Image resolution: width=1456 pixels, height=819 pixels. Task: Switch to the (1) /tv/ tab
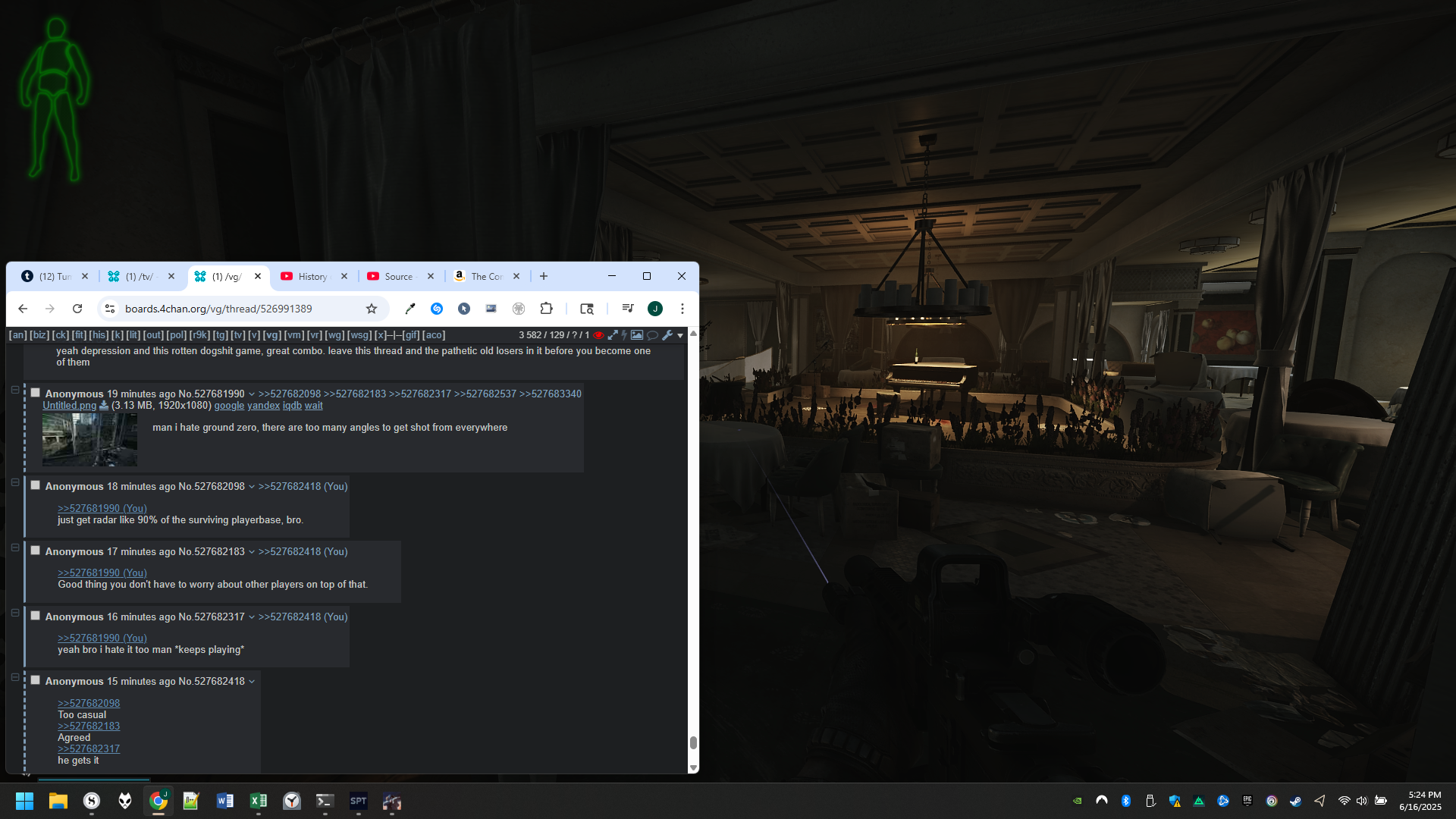[140, 277]
